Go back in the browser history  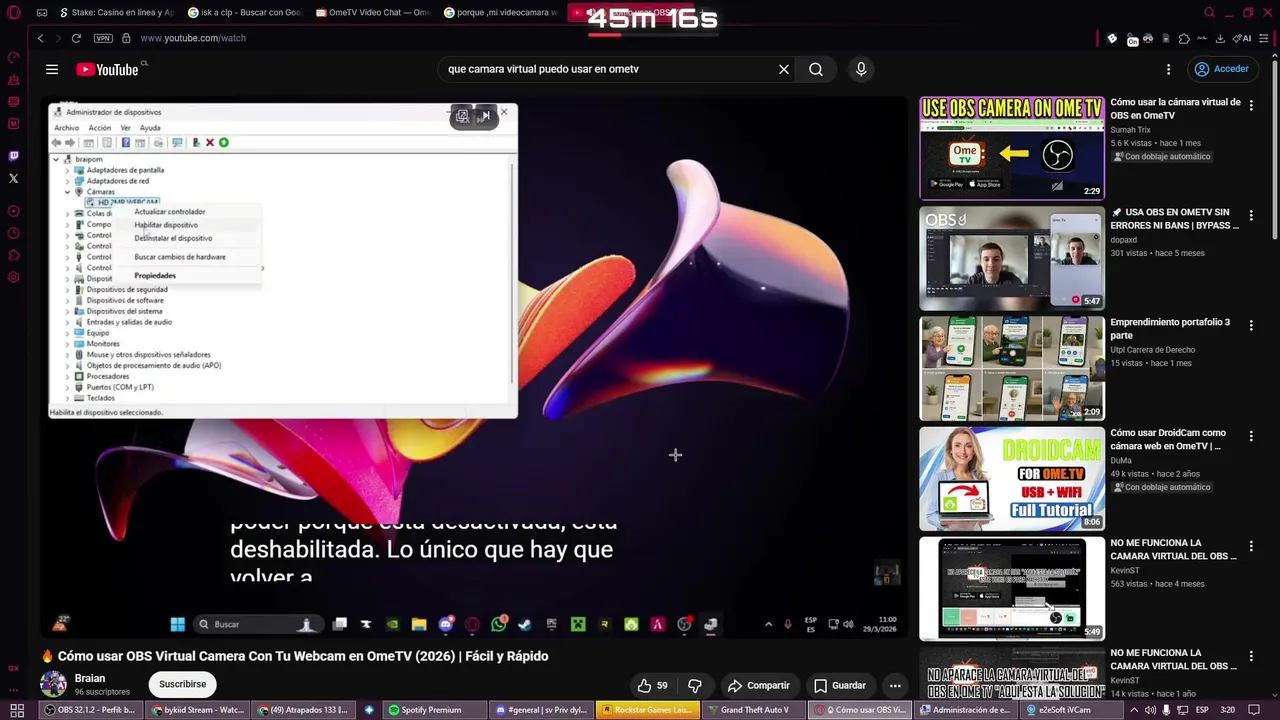[41, 38]
